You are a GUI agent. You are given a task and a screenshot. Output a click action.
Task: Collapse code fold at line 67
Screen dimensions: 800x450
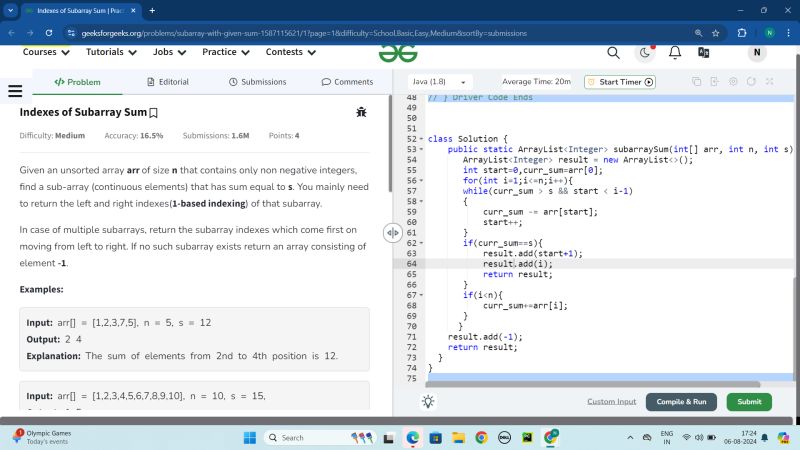pos(421,295)
